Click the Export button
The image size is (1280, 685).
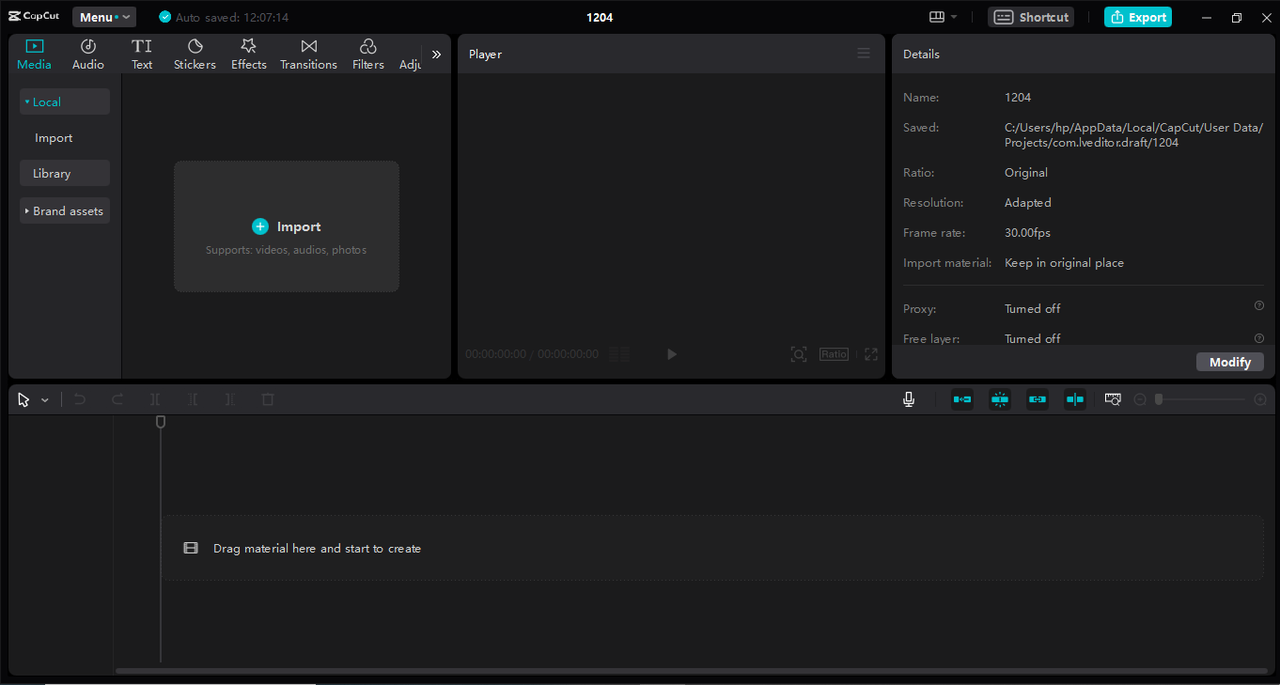pyautogui.click(x=1138, y=17)
